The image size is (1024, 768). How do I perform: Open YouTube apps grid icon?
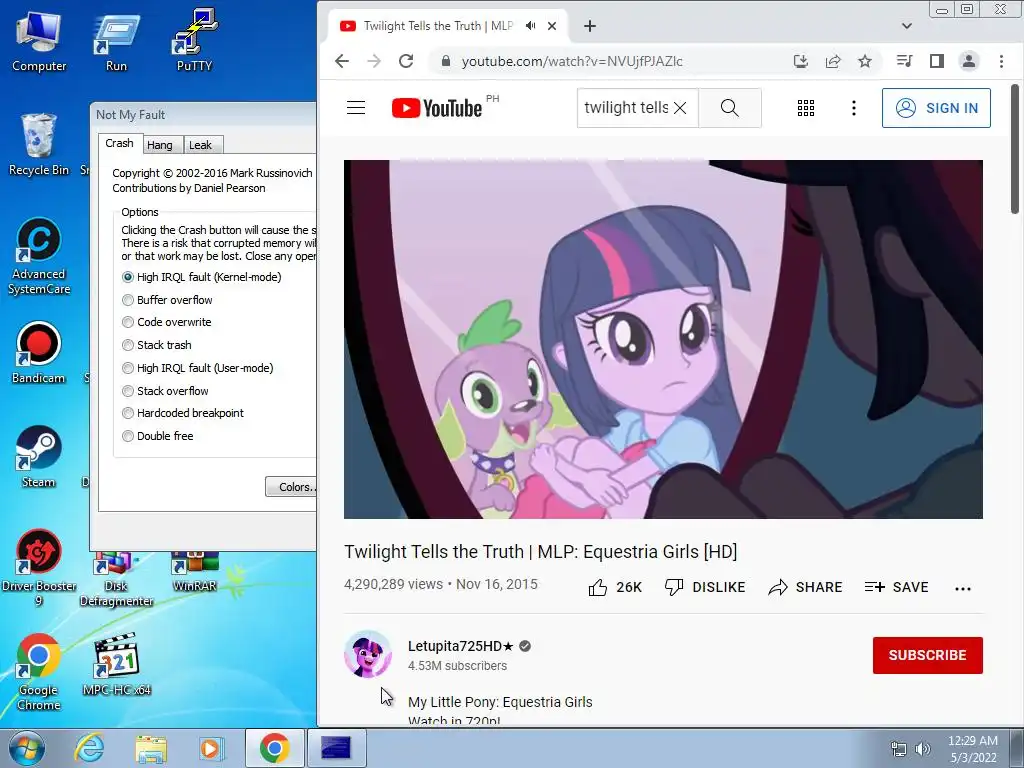(806, 108)
